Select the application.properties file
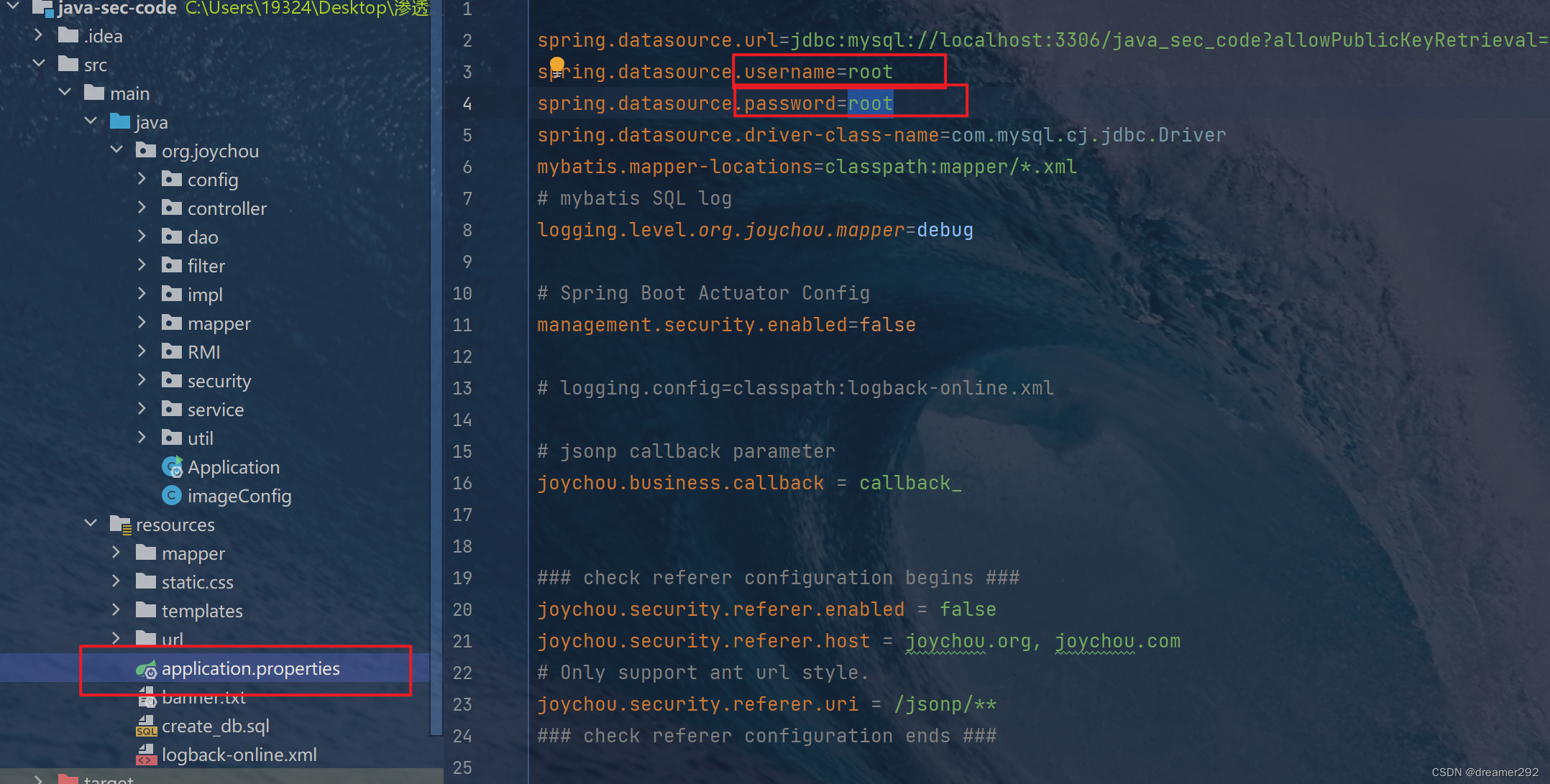The height and width of the screenshot is (784, 1550). pyautogui.click(x=250, y=668)
